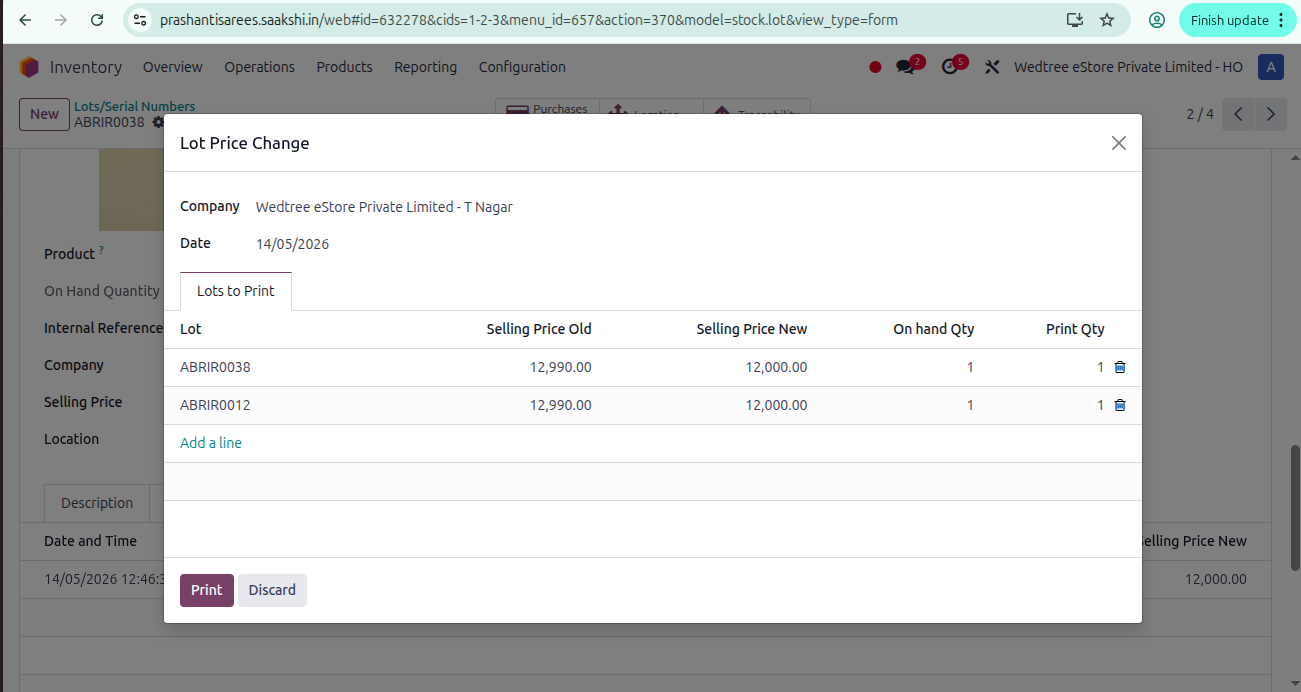The width and height of the screenshot is (1301, 692).
Task: Select the ABRIR0012 lot cell
Action: tap(215, 405)
